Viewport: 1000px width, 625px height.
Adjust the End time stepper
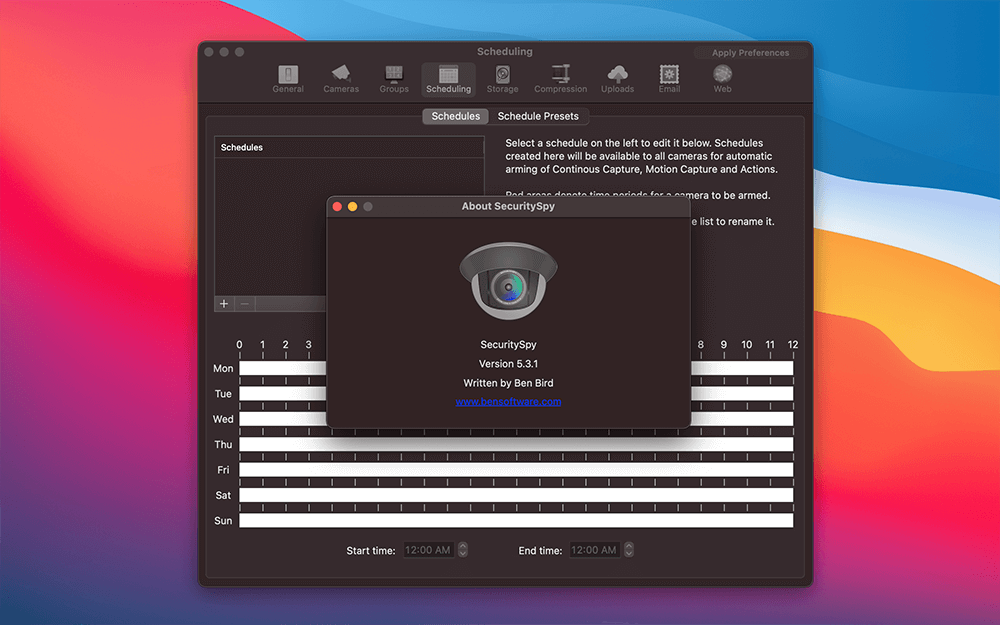pos(629,550)
